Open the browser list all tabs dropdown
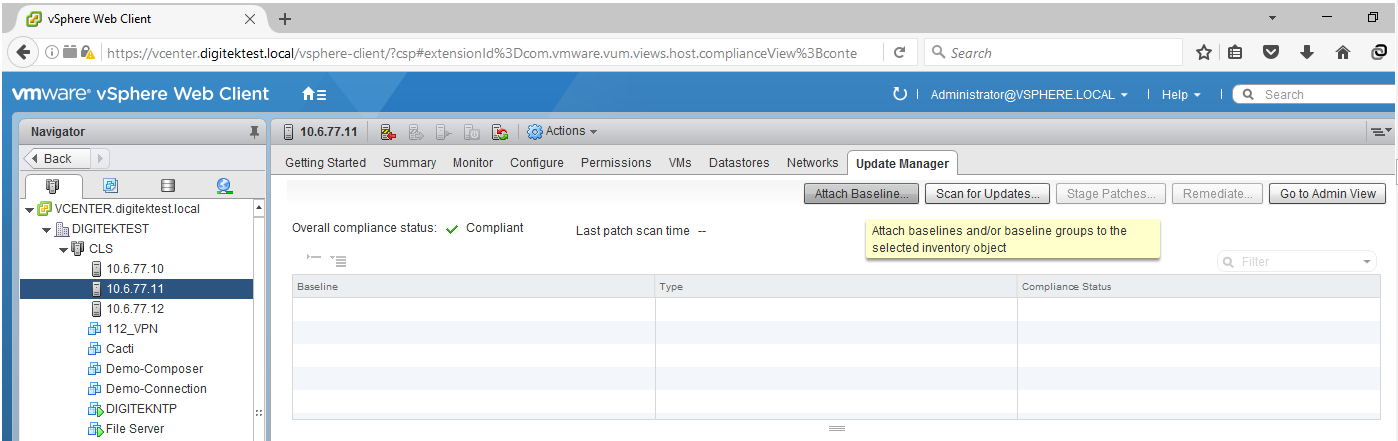 point(1272,19)
